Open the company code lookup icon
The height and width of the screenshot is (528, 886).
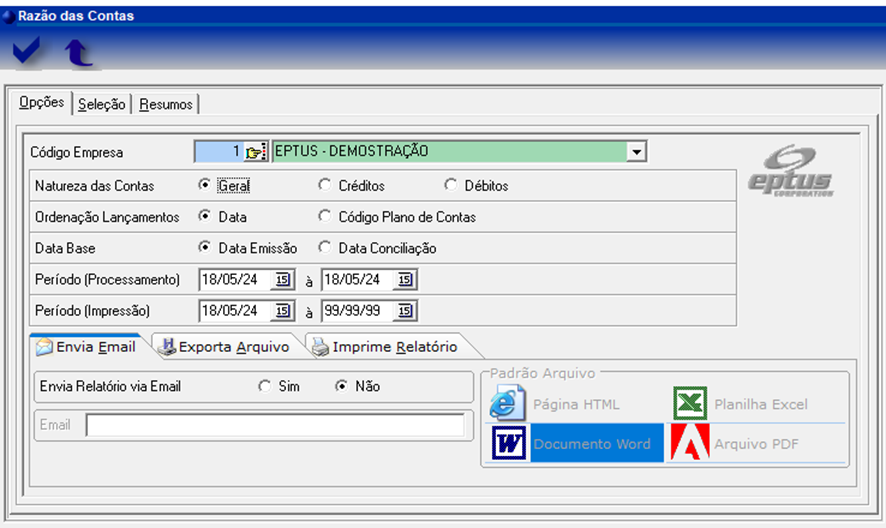click(256, 152)
